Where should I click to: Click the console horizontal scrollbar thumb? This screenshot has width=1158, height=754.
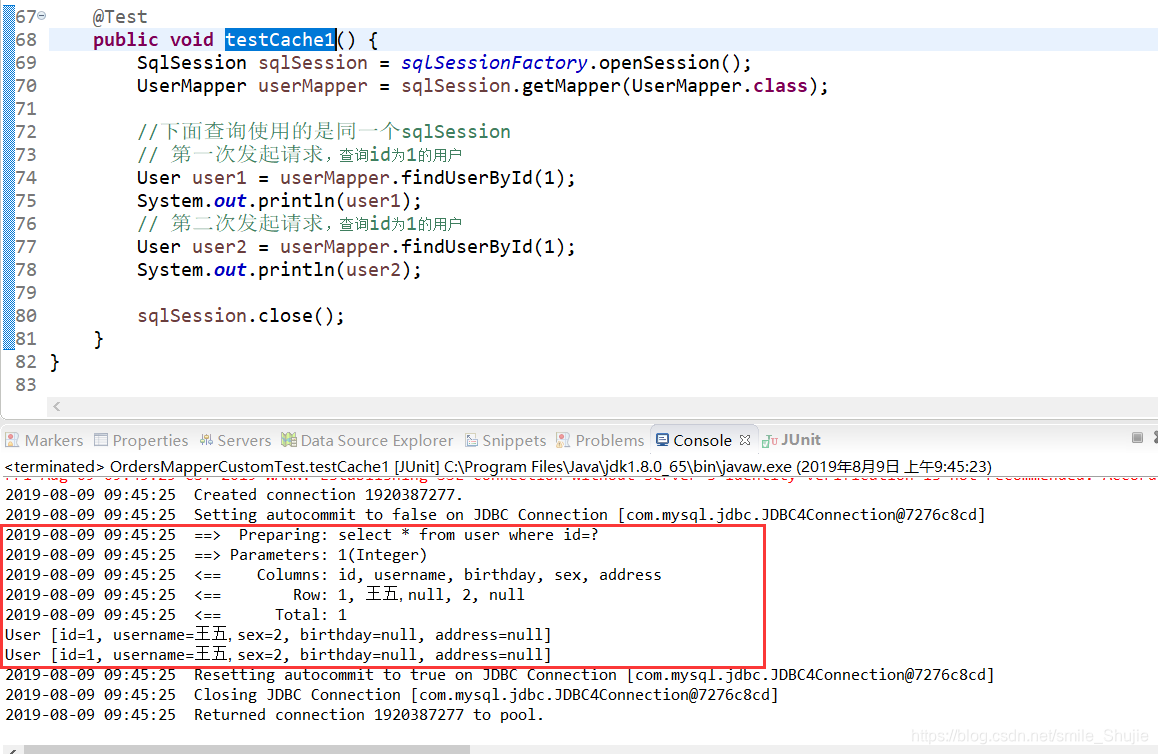point(247,749)
